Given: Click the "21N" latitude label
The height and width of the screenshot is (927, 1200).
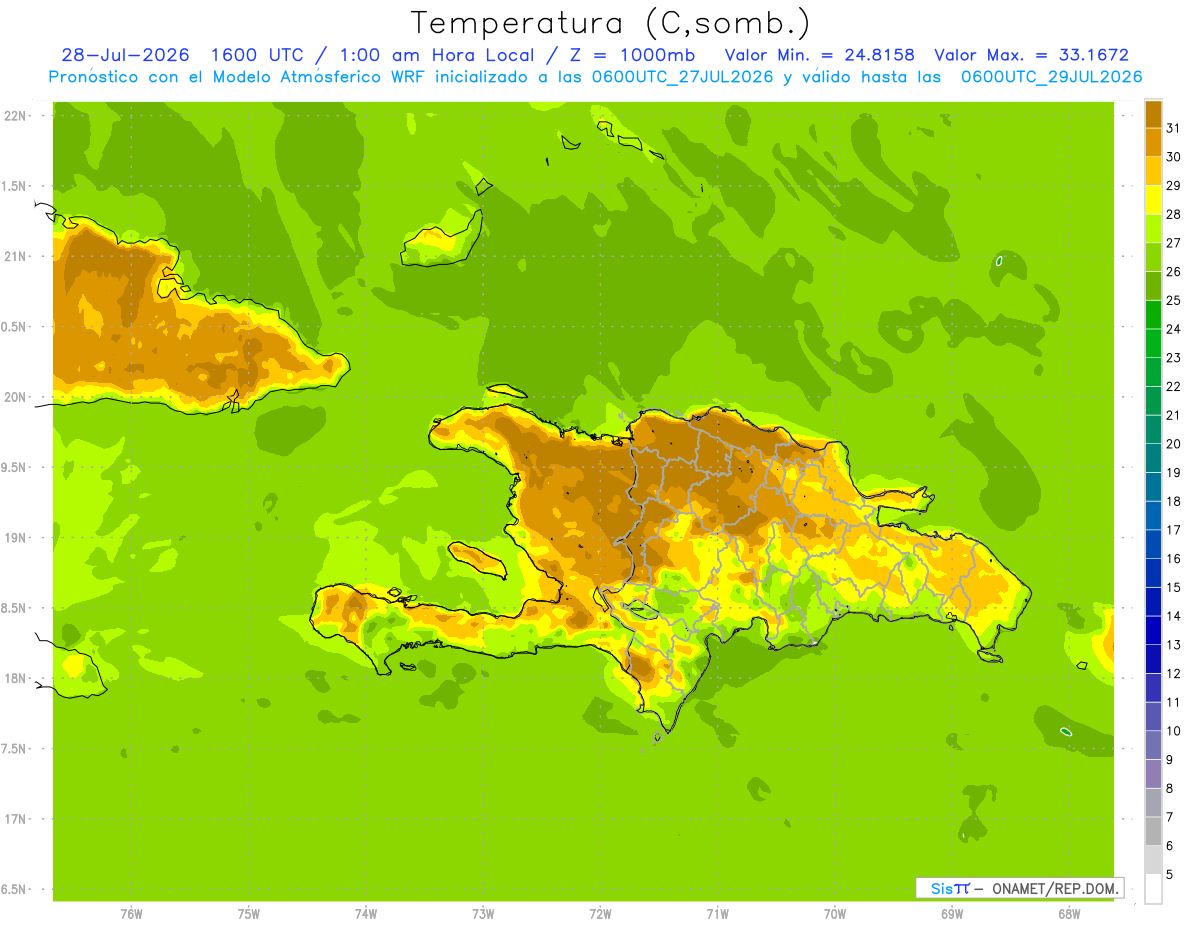Looking at the screenshot, I should click(x=17, y=257).
